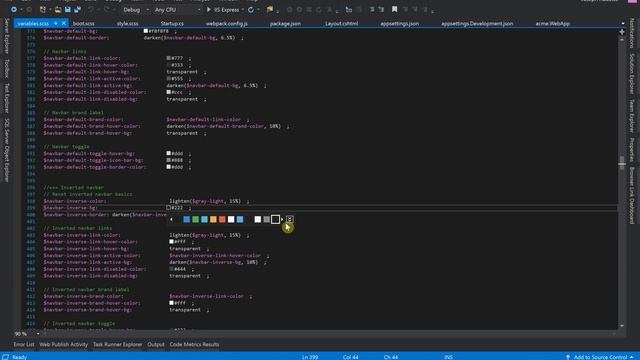Viewport: 640px width, 360px height.
Task: Click the vertical scrollbar thumb in editor
Action: [622, 162]
